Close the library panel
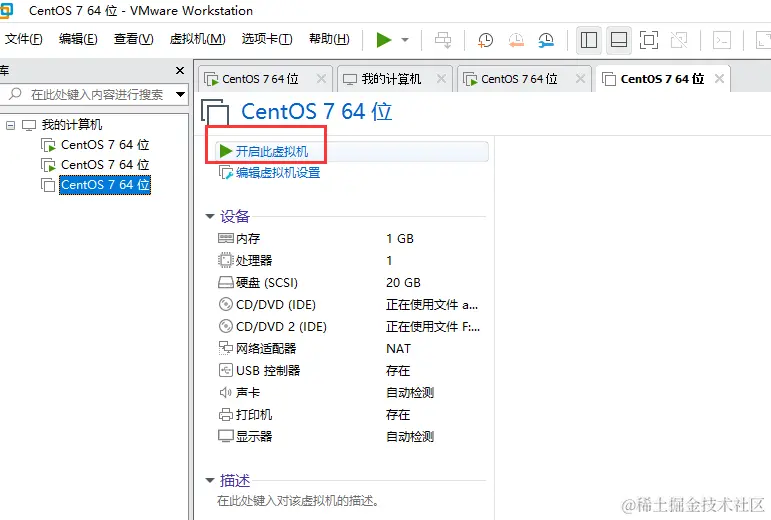 tap(180, 71)
